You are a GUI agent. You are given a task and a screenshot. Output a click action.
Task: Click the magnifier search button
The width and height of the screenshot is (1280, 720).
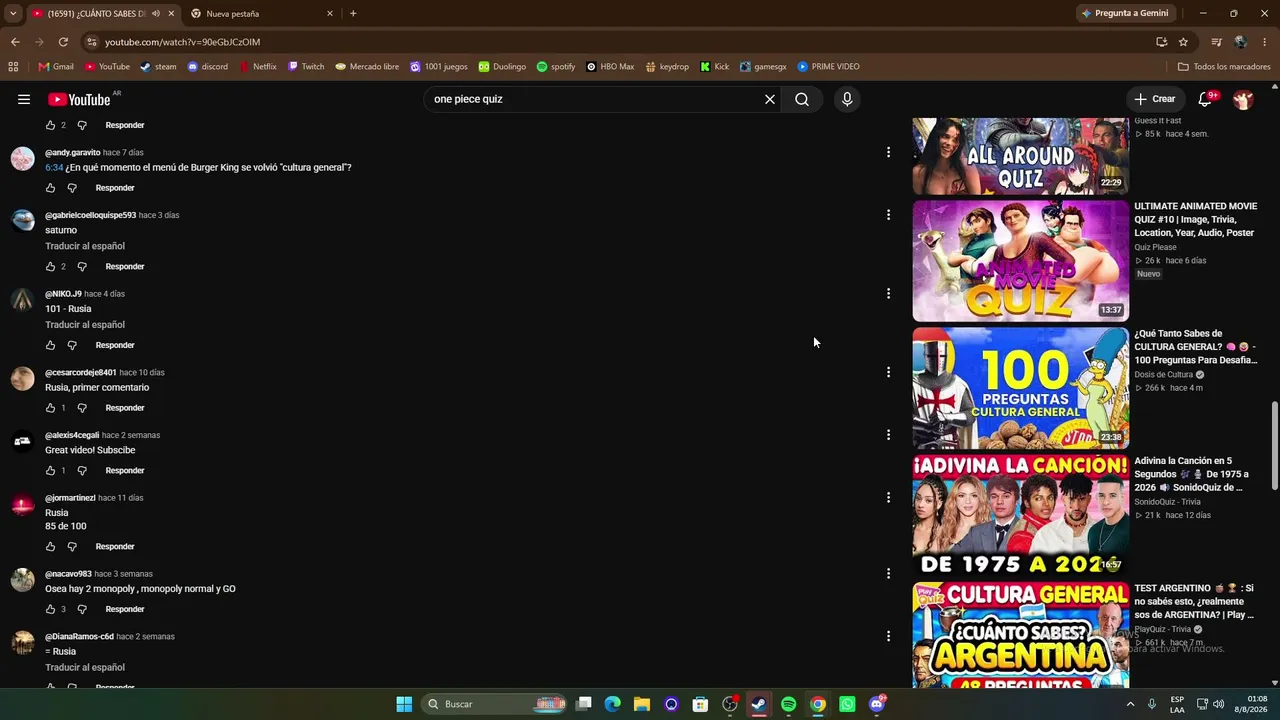[x=802, y=99]
